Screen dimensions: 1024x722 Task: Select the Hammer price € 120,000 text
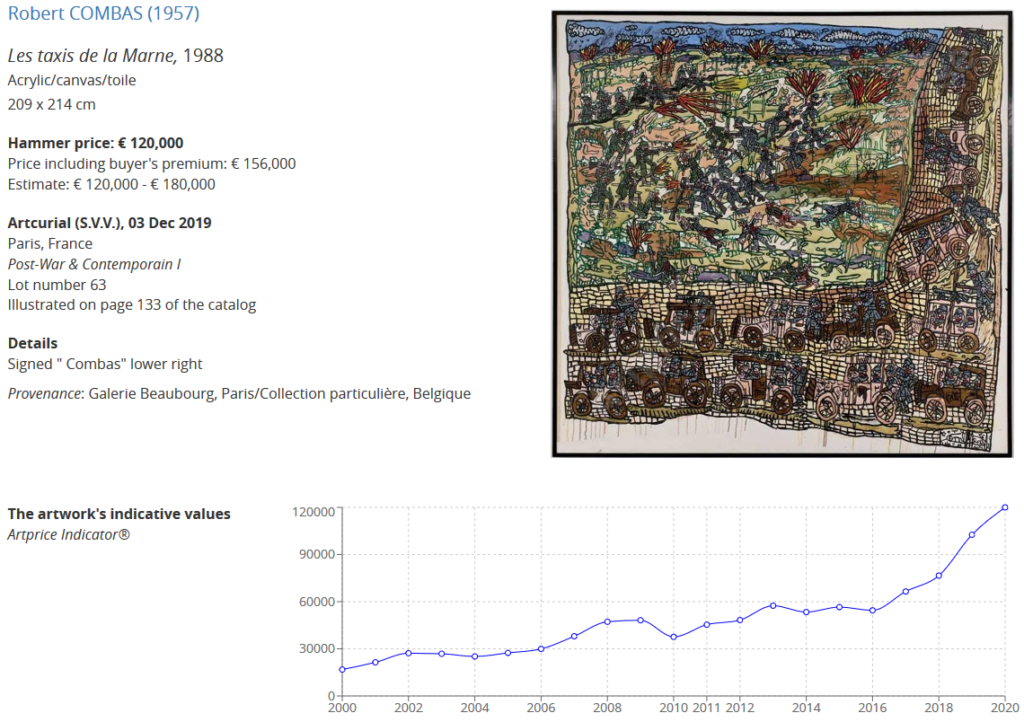(95, 143)
